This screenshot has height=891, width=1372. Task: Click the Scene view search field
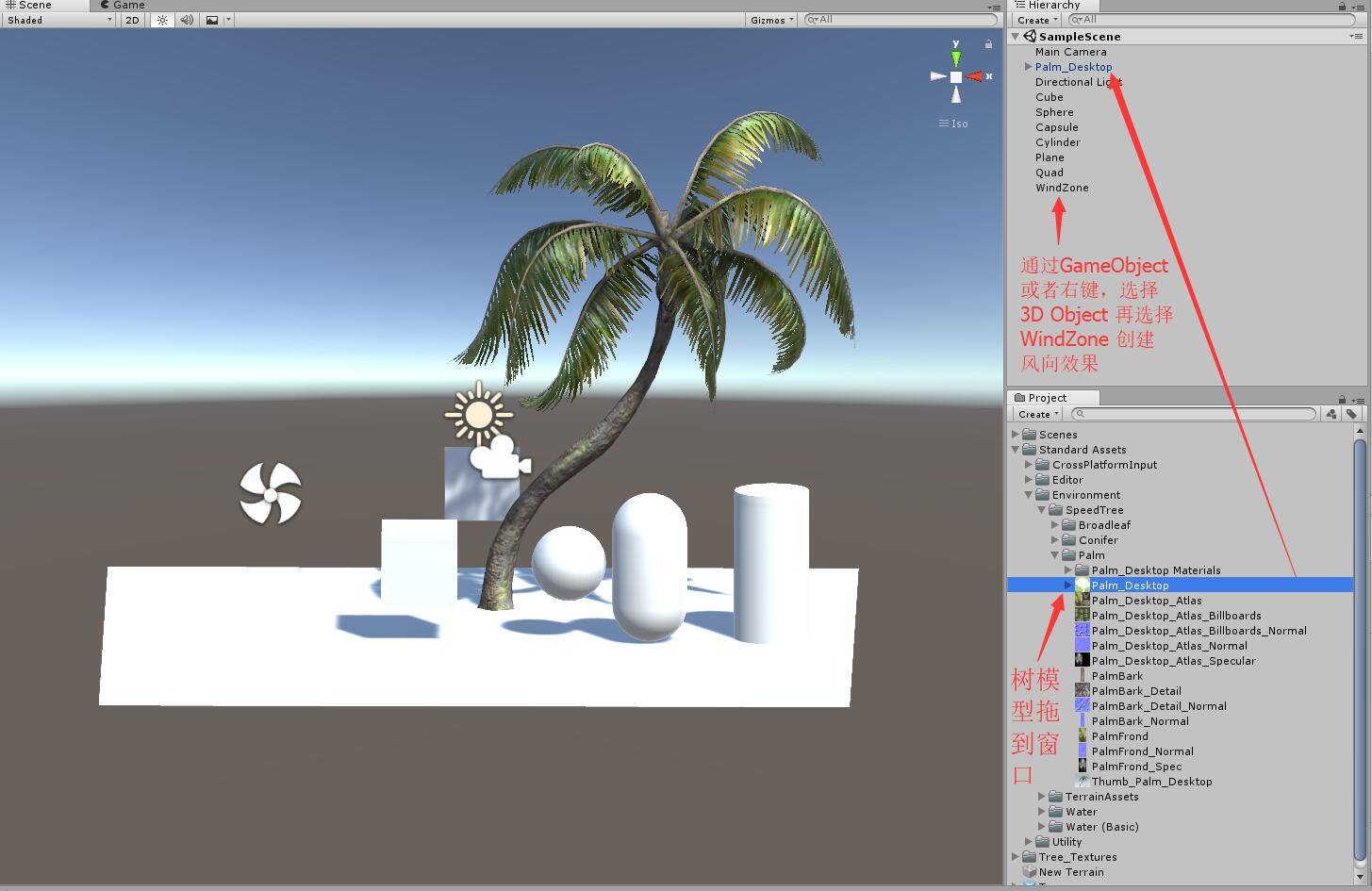[901, 20]
